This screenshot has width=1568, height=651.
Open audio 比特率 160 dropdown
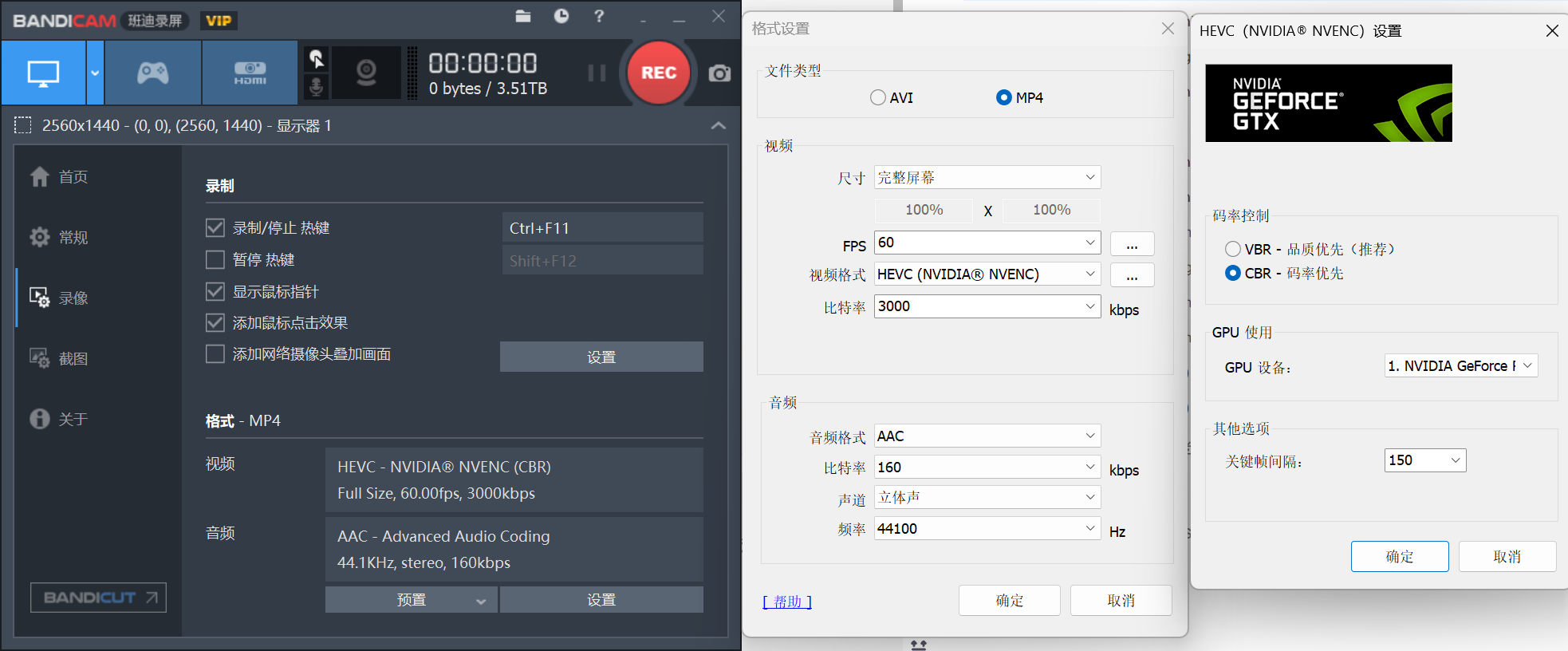pos(987,468)
